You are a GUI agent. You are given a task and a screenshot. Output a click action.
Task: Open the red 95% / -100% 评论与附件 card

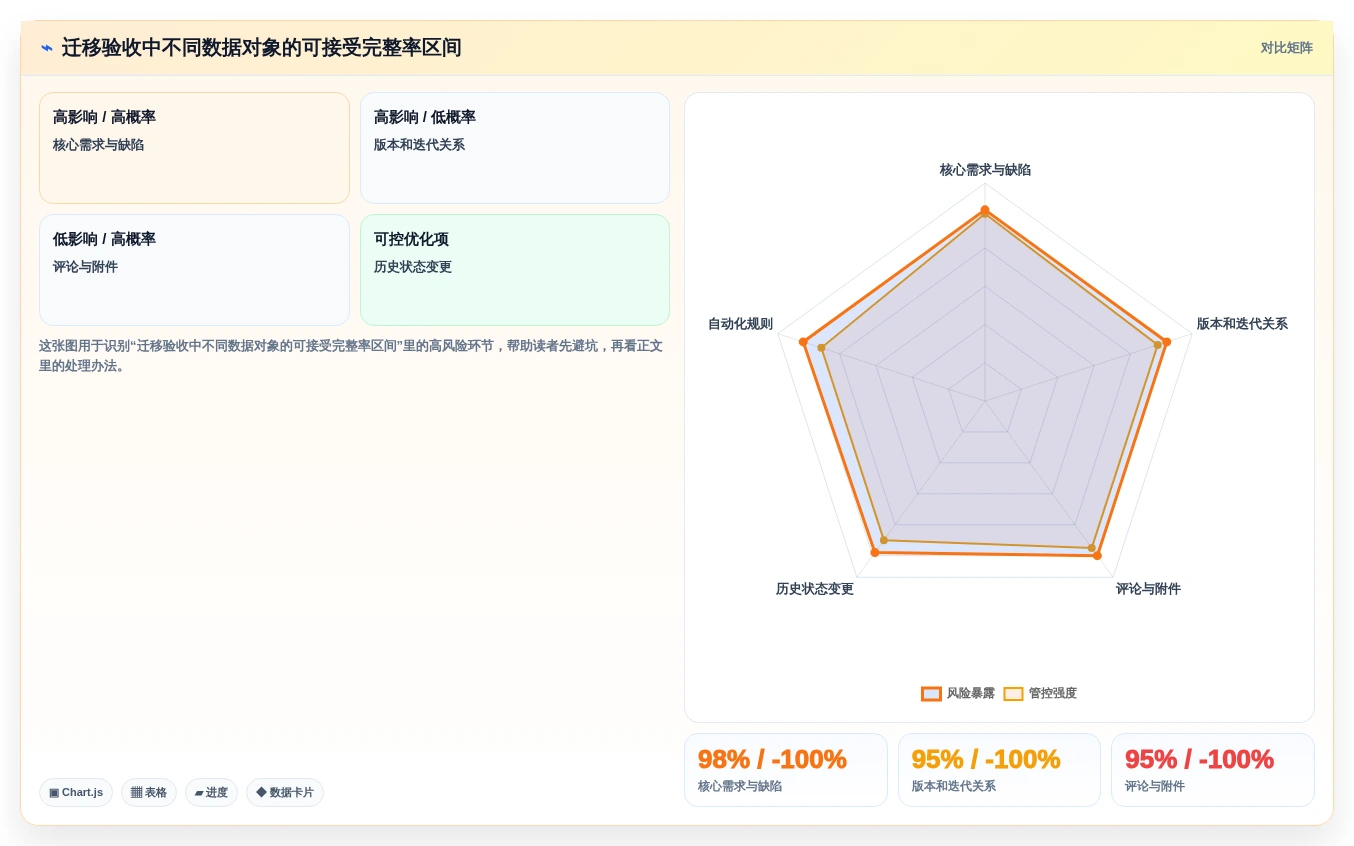[x=1212, y=770]
